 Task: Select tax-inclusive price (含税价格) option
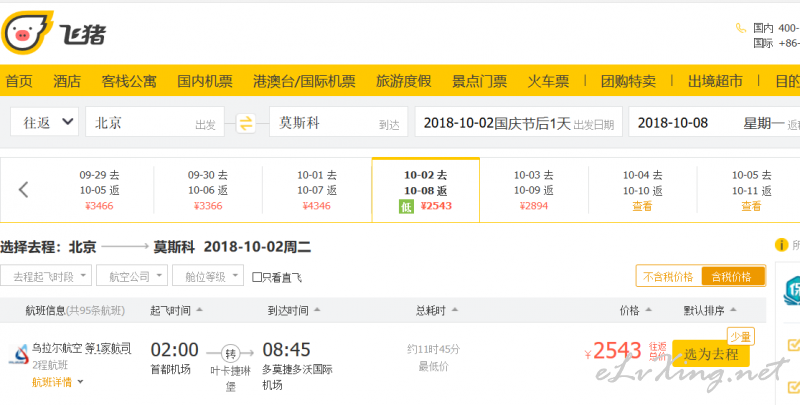pos(733,276)
